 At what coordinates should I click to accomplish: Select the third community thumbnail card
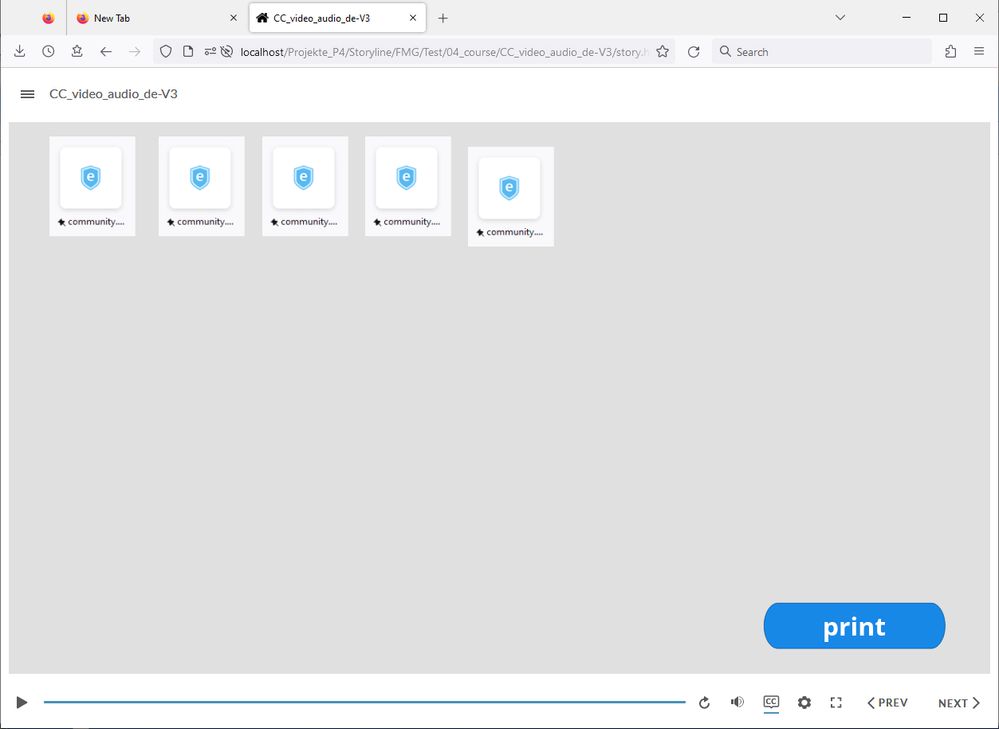(305, 186)
